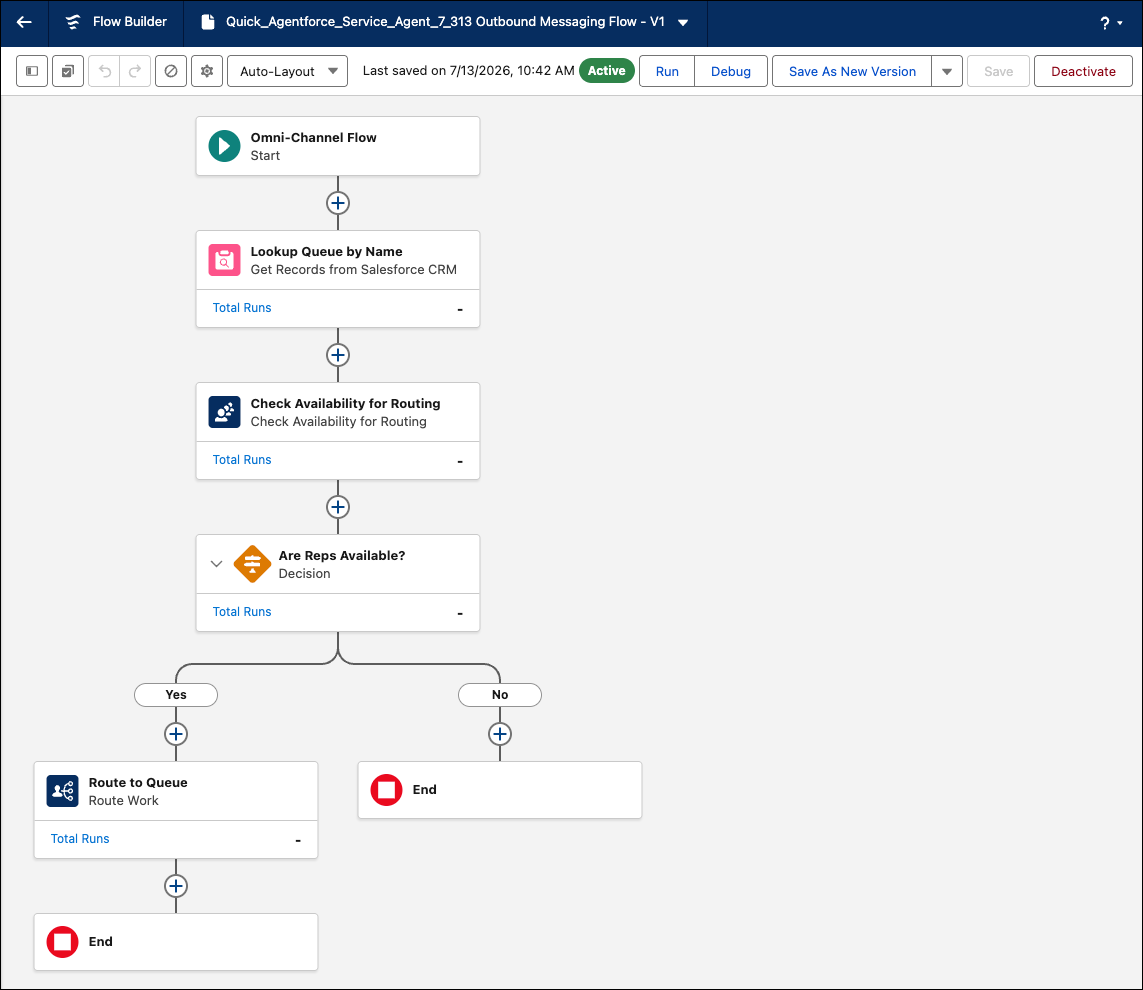Screen dimensions: 1143x990
Task: Click the Check Availability for Routing icon
Action: pos(225,412)
